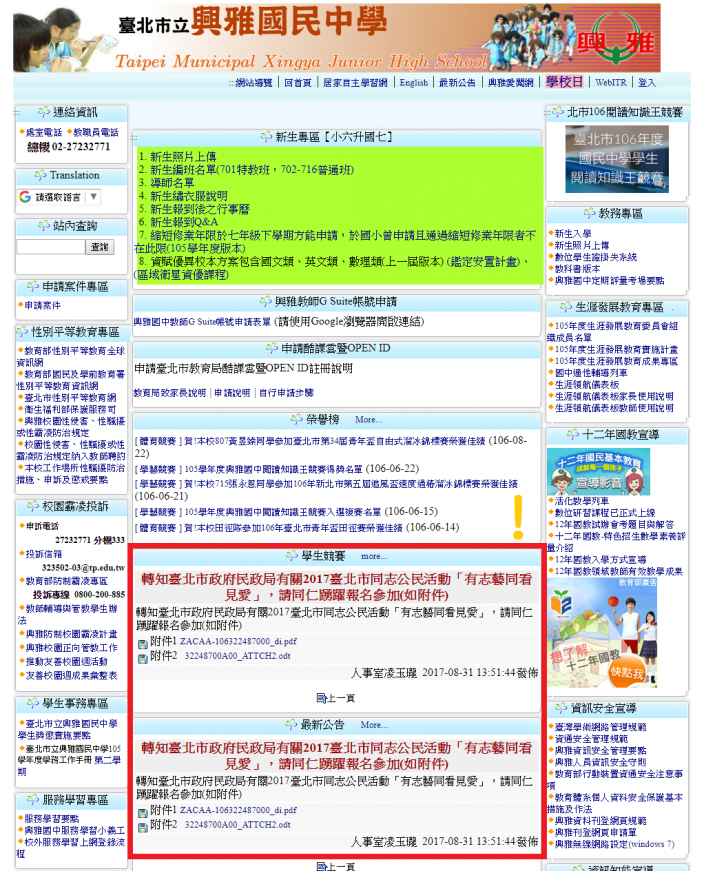Go to 回首頁 in the top menu

298,83
